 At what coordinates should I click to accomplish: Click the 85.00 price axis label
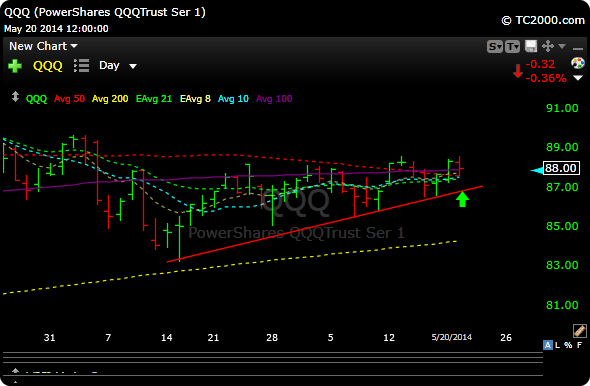click(x=562, y=226)
